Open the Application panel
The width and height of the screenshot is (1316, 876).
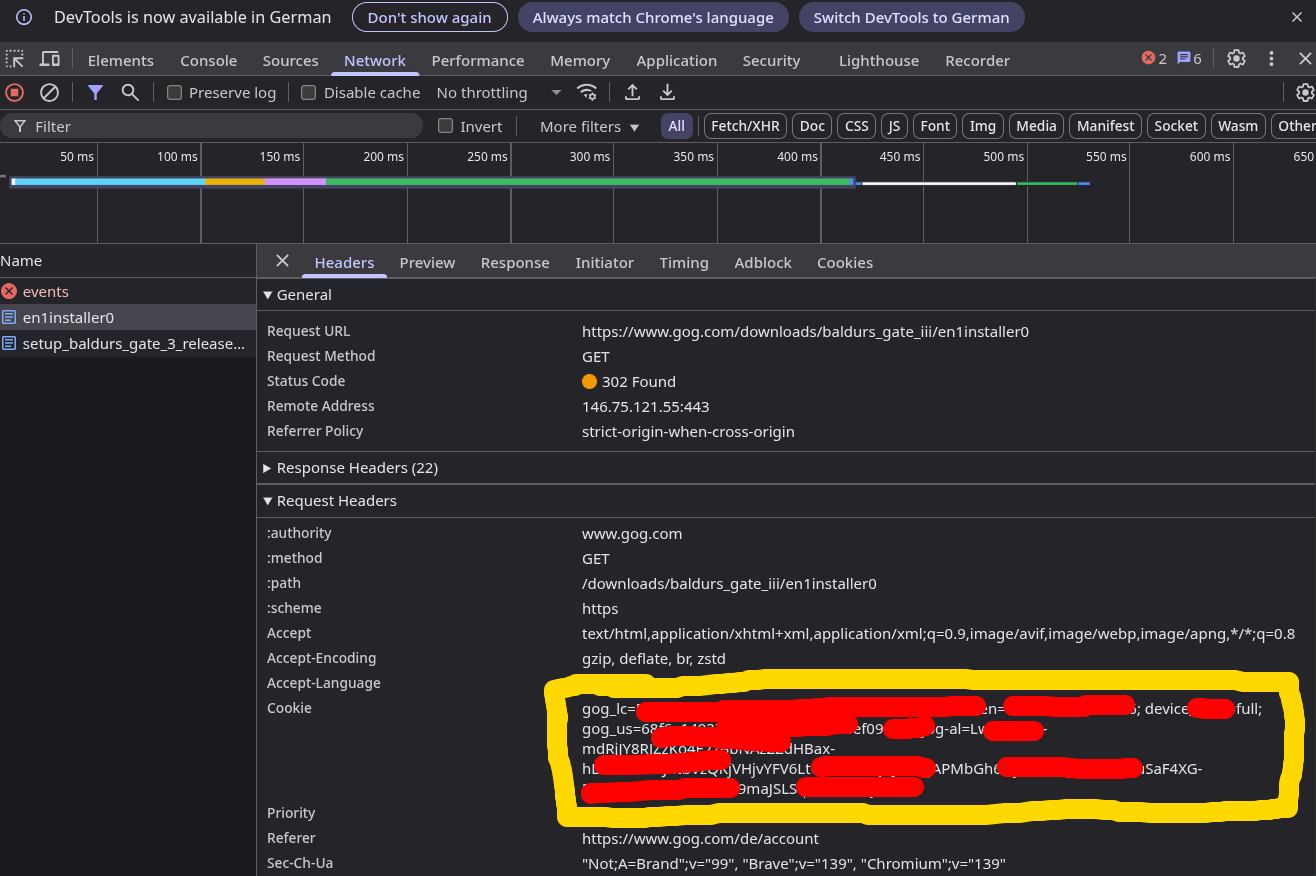click(x=676, y=60)
